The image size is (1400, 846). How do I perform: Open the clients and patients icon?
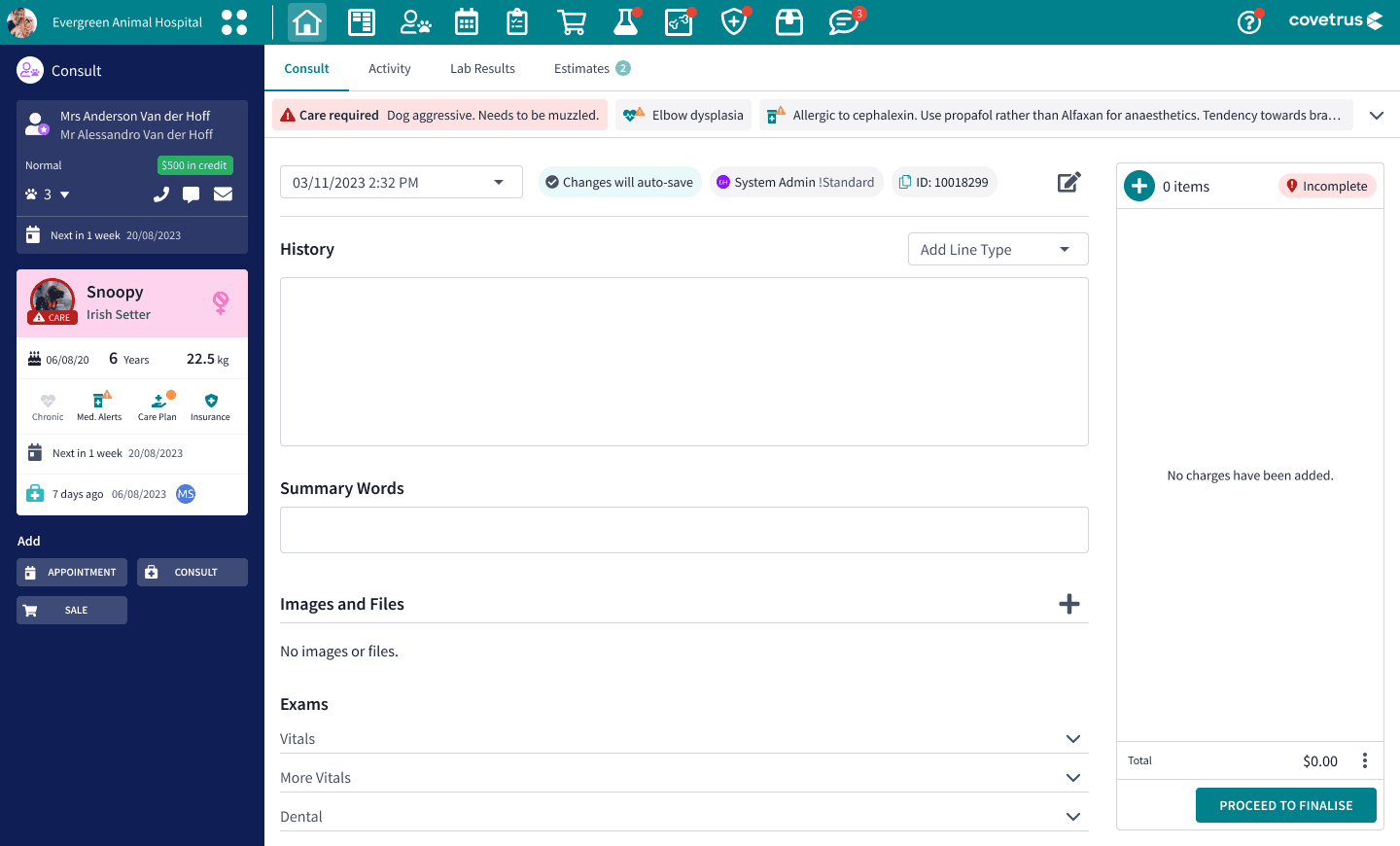tap(415, 21)
